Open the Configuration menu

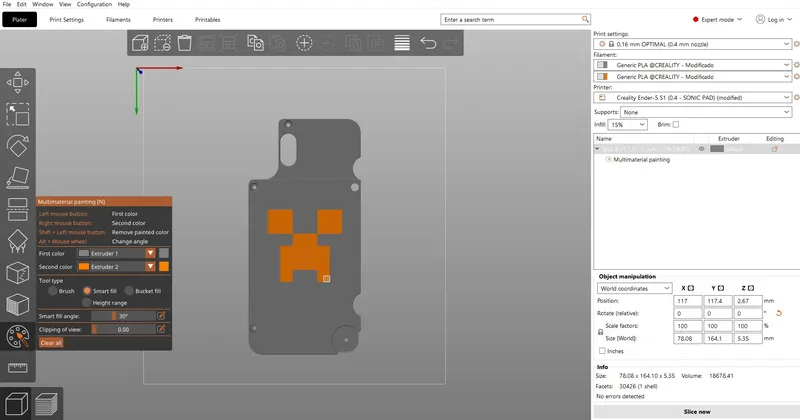pyautogui.click(x=95, y=5)
